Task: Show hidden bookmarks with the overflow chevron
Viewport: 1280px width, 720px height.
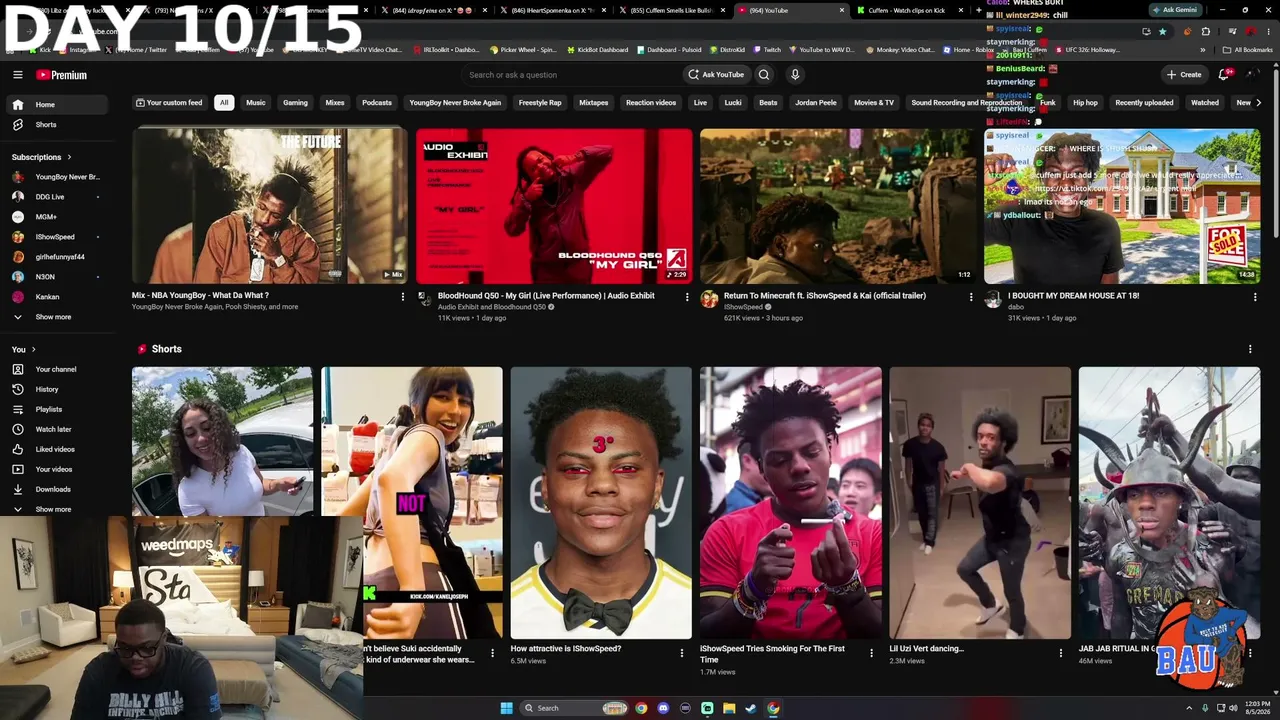Action: [x=1203, y=50]
